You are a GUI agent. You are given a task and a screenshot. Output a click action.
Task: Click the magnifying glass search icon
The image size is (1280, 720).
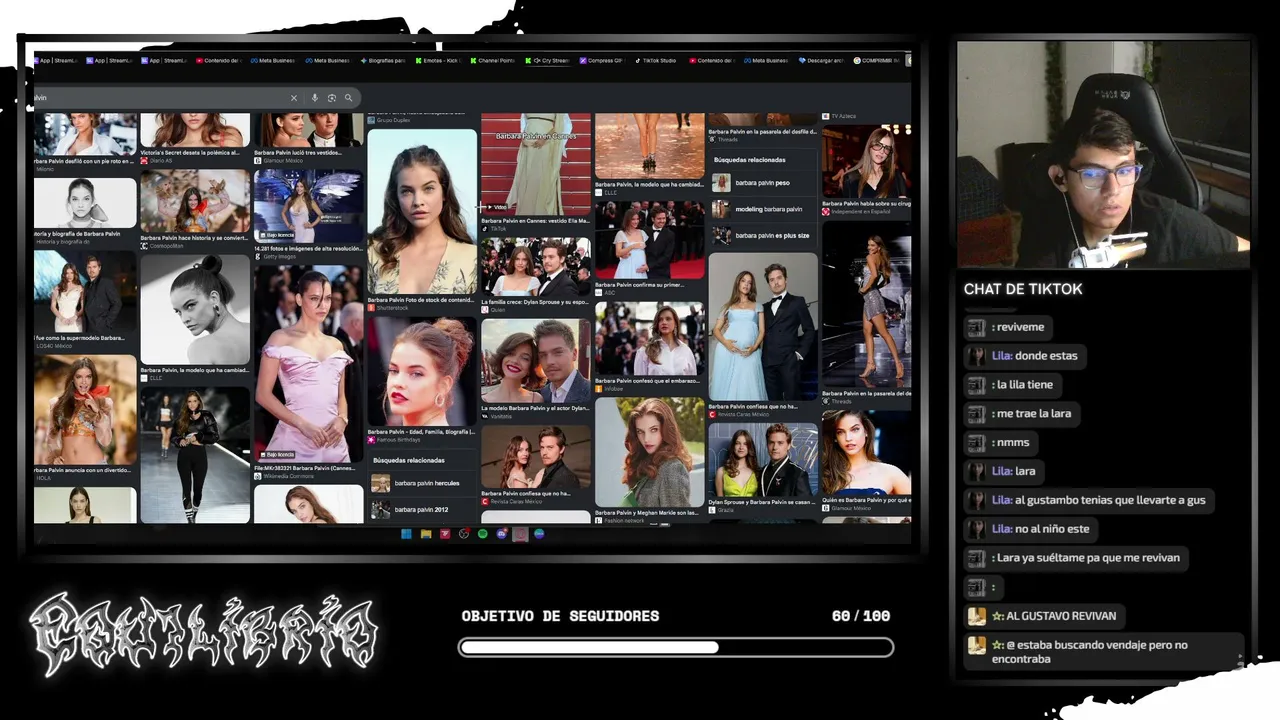pyautogui.click(x=348, y=98)
